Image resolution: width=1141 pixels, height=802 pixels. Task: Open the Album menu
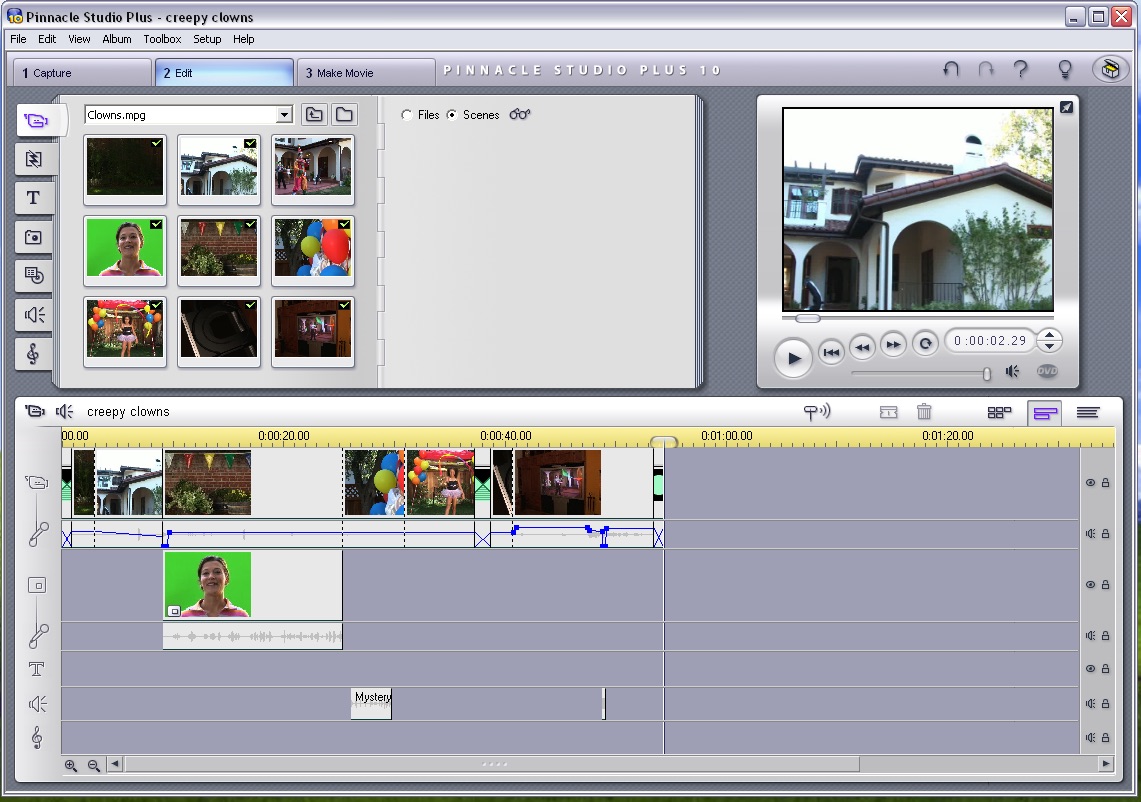(116, 39)
